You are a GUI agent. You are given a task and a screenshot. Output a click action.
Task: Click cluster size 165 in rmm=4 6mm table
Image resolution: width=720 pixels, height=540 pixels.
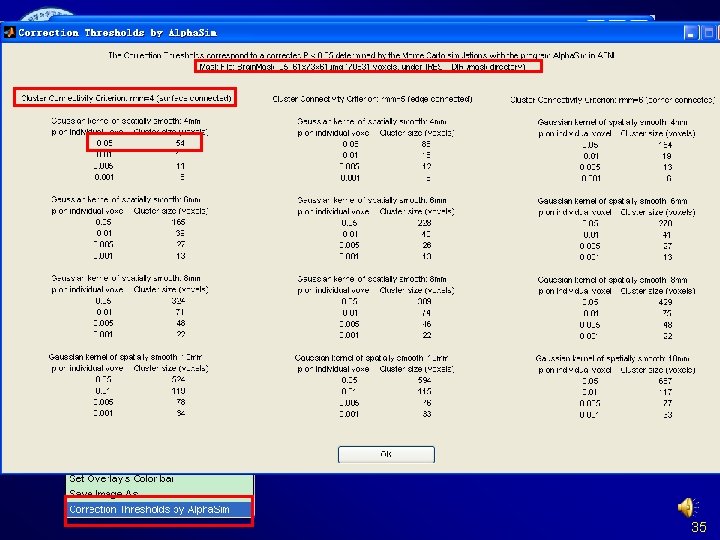click(178, 222)
